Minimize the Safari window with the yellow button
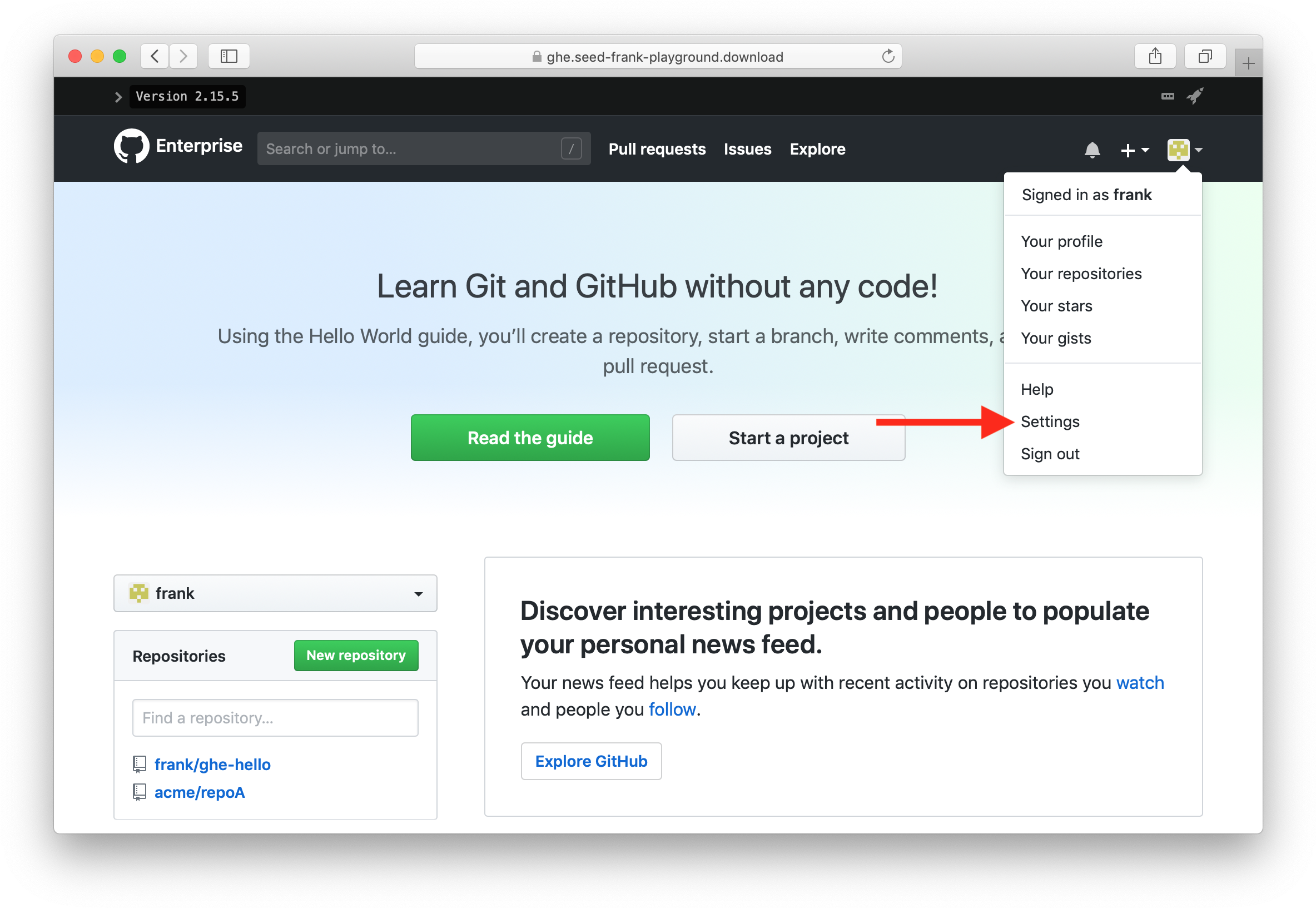Screen dimensions: 1316x908 (97, 56)
